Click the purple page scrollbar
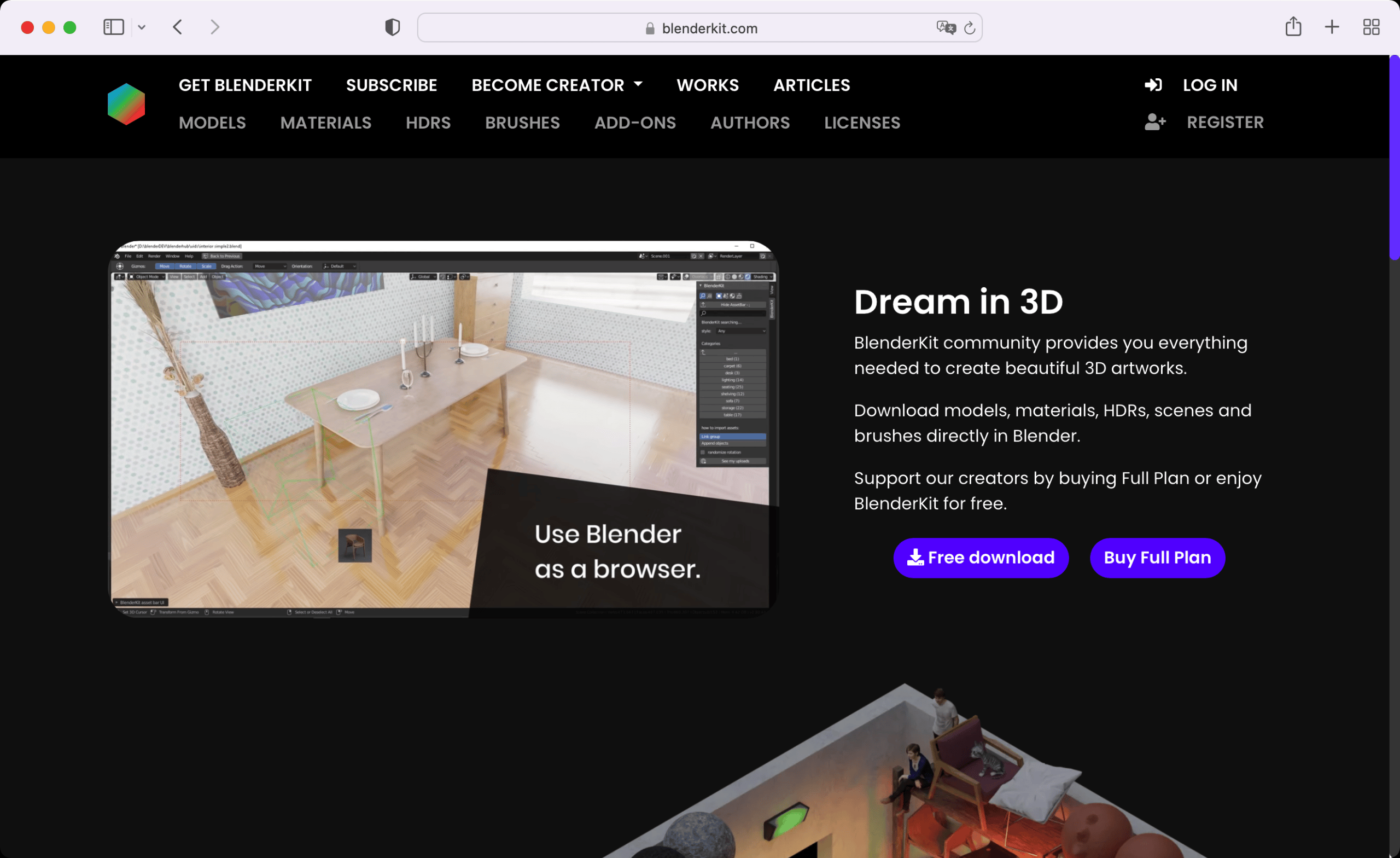1400x858 pixels. click(1395, 158)
